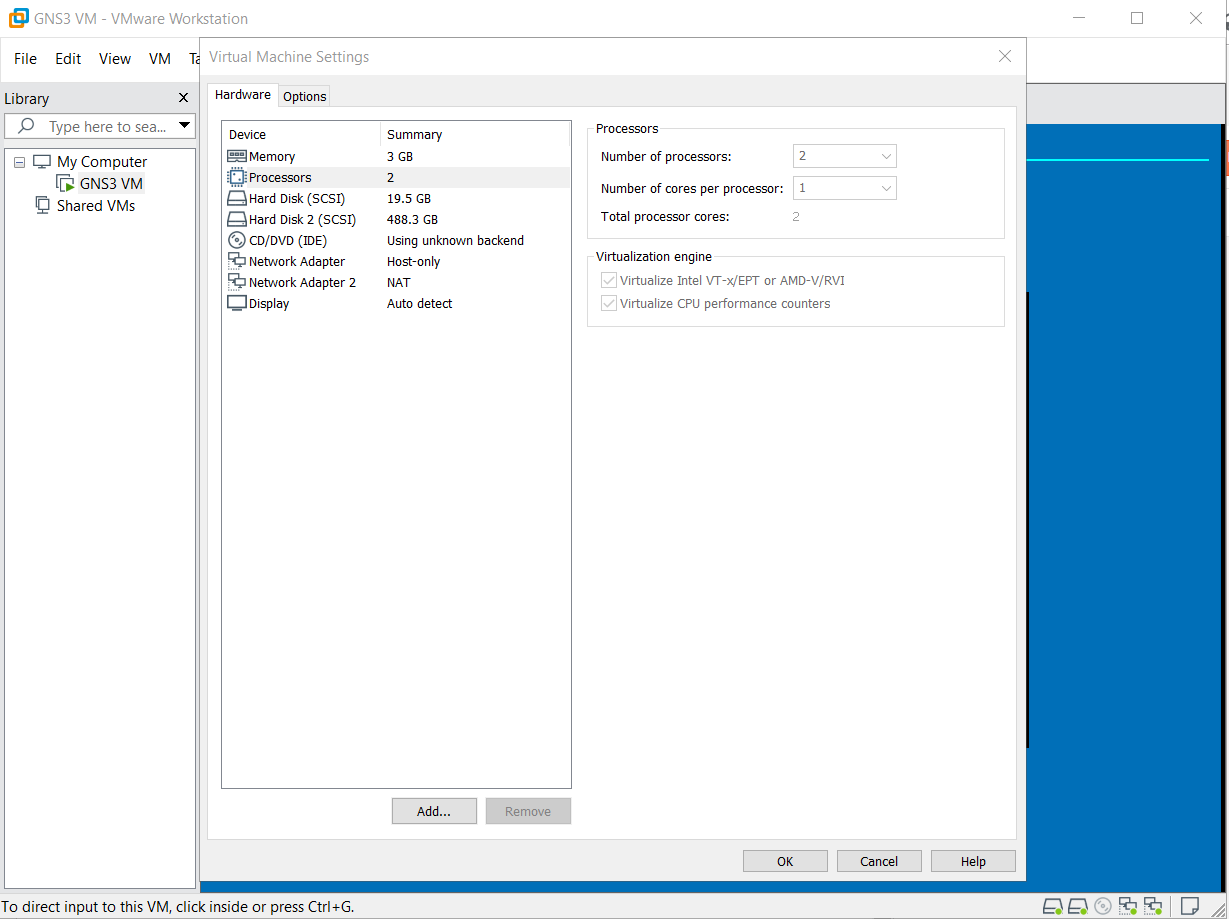The image size is (1229, 919).
Task: Click the Add... hardware button
Action: click(434, 811)
